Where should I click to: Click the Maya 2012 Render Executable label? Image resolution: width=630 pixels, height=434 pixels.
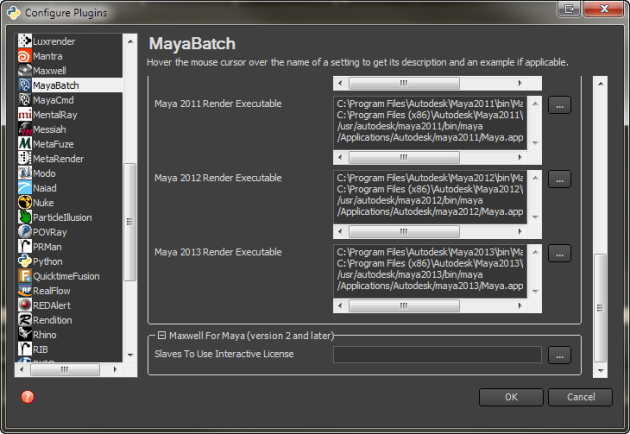click(218, 178)
